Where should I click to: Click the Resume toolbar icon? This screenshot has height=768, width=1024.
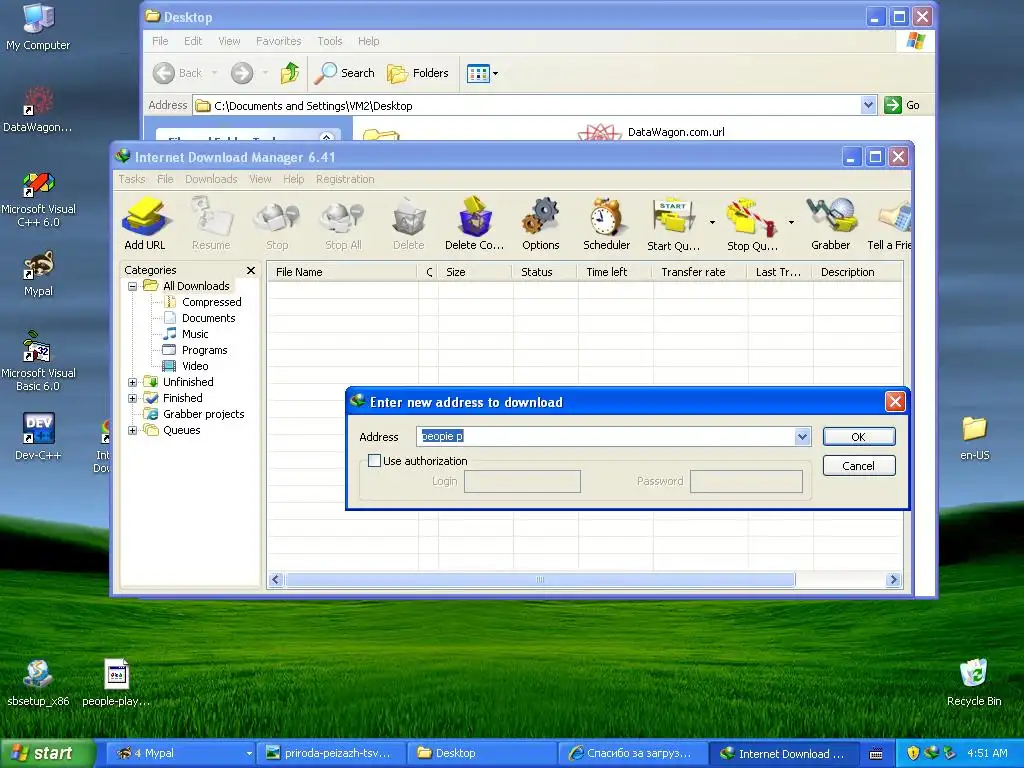pos(211,223)
